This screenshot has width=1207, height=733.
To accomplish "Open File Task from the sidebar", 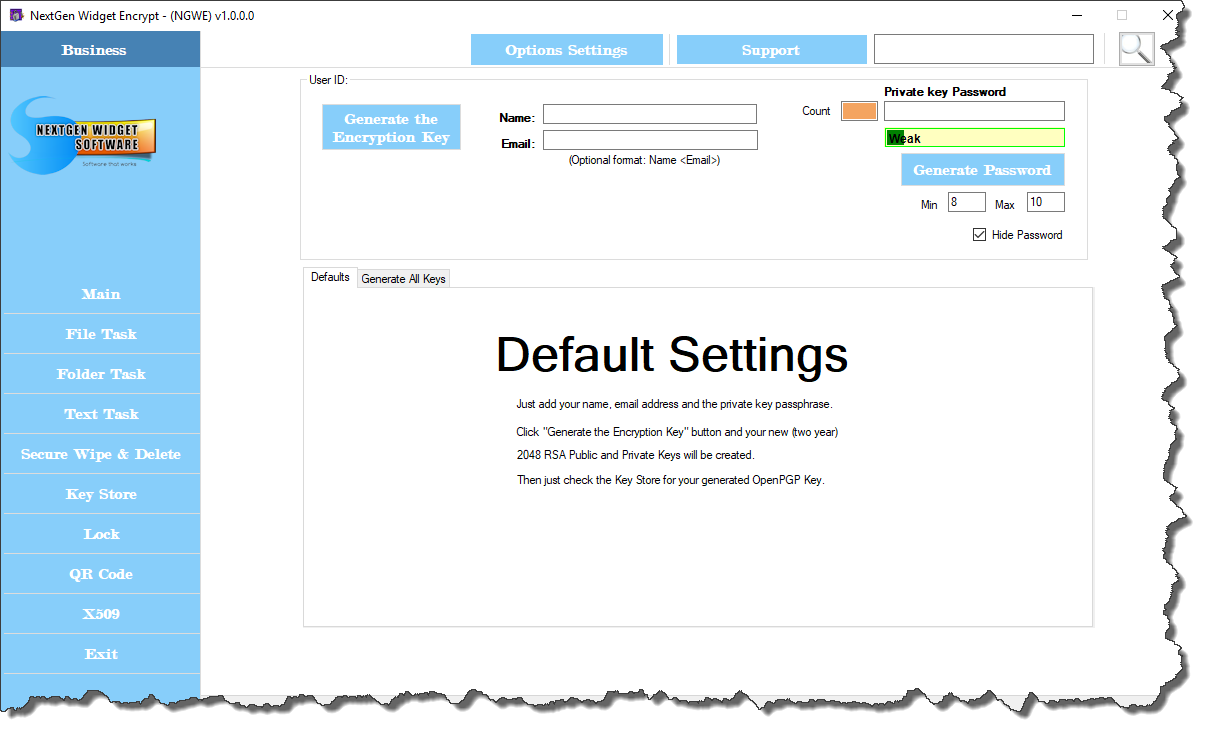I will (x=101, y=334).
